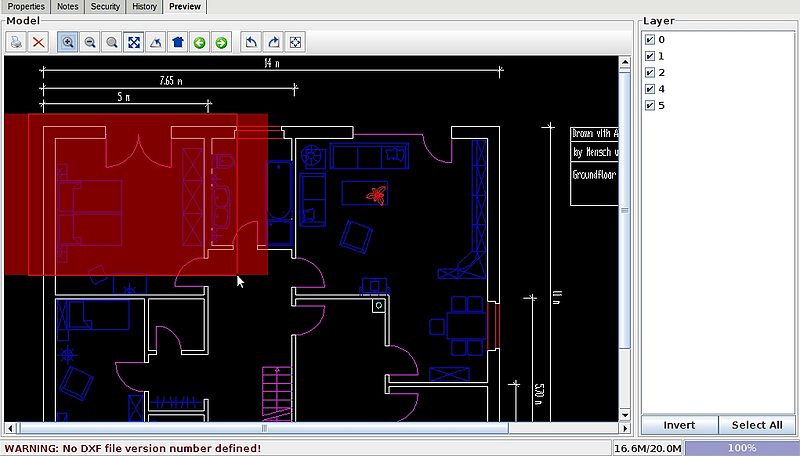The height and width of the screenshot is (456, 800).
Task: Open the Notes tab
Action: (67, 7)
